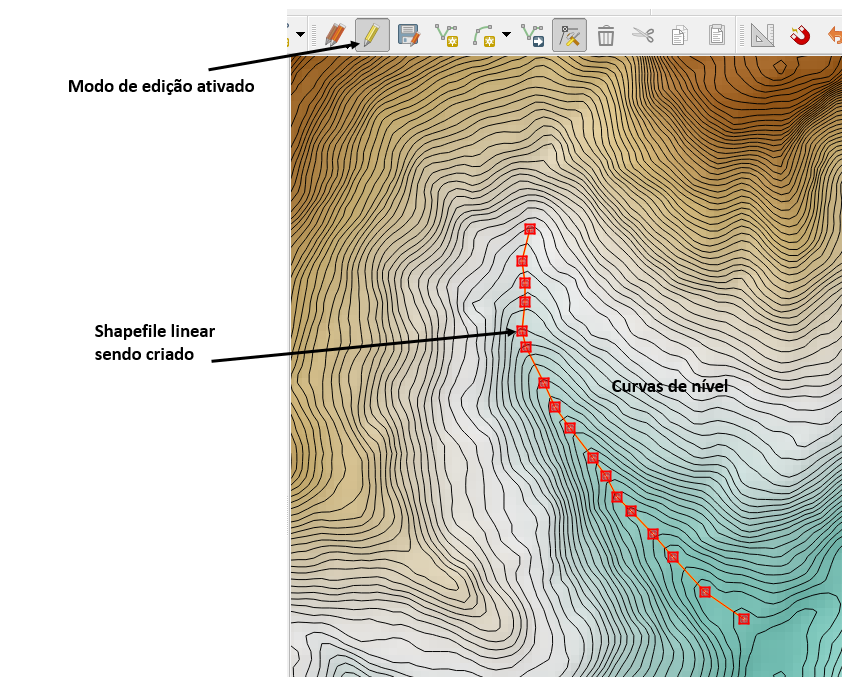Open the Current Edits pencils tool
This screenshot has width=866, height=697.
[x=335, y=36]
